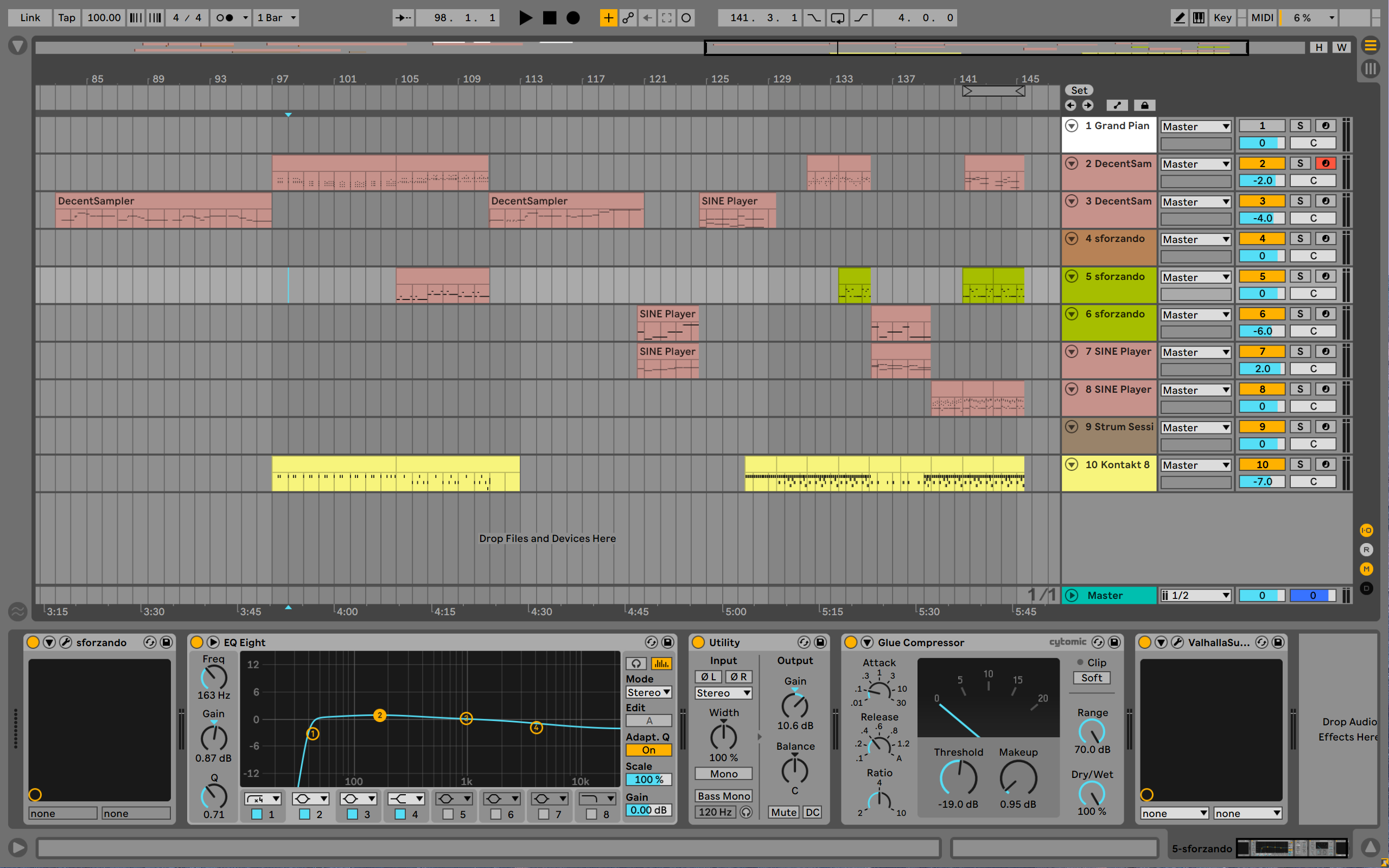
Task: Enable EQ Eight filter band 5
Action: 448,814
